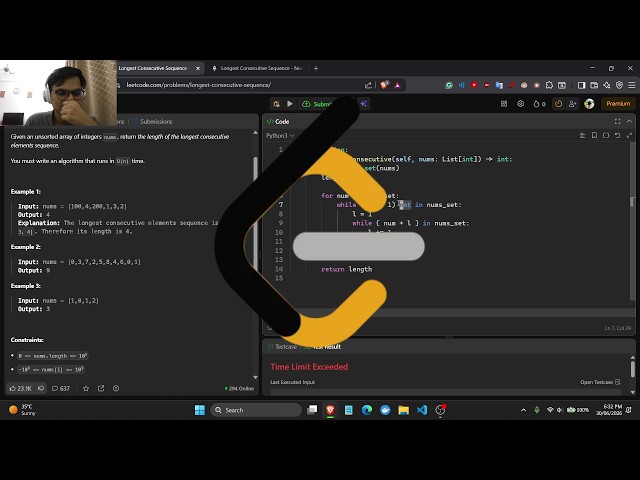Start the orange timer icon
Screen dimensions: 640x480
(x=558, y=104)
